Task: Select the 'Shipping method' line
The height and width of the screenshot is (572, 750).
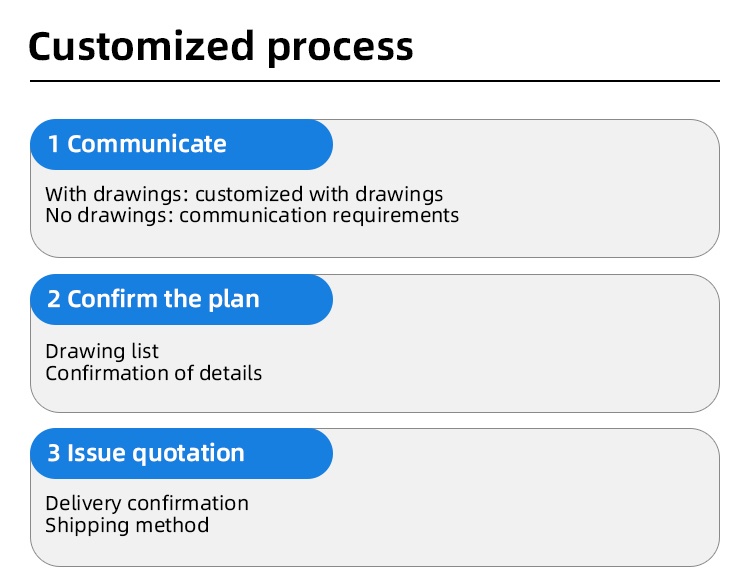Action: coord(127,526)
